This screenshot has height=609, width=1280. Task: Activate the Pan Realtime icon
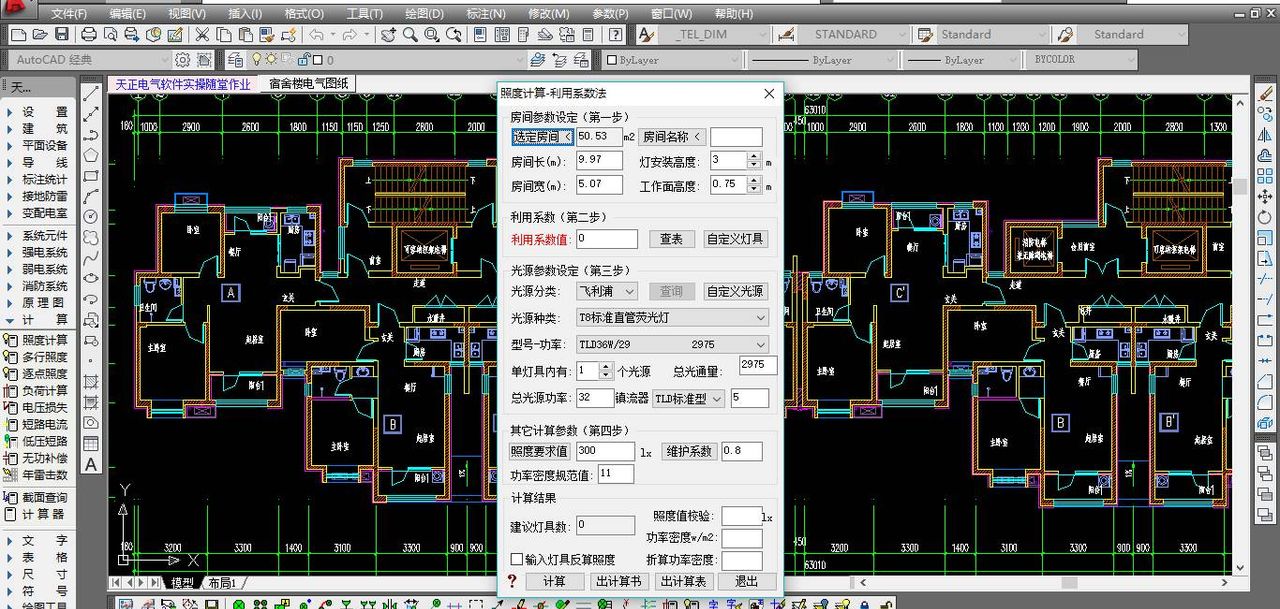pos(388,34)
